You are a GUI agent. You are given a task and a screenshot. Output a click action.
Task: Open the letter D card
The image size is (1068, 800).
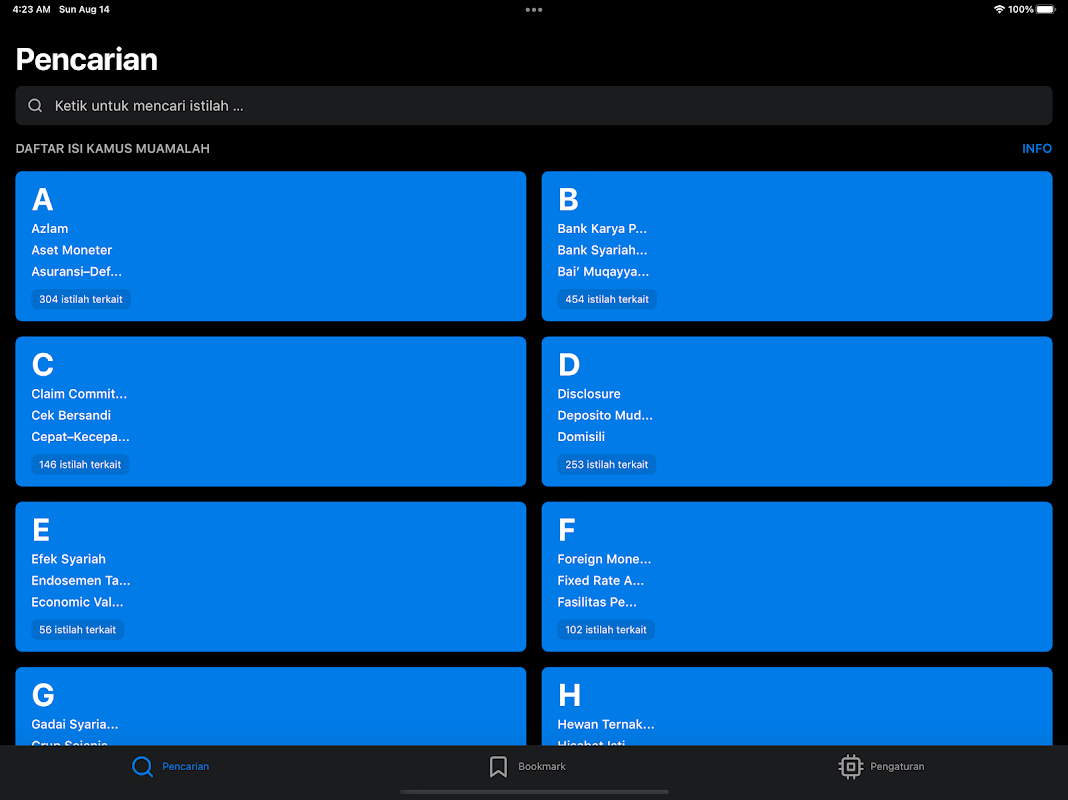797,411
